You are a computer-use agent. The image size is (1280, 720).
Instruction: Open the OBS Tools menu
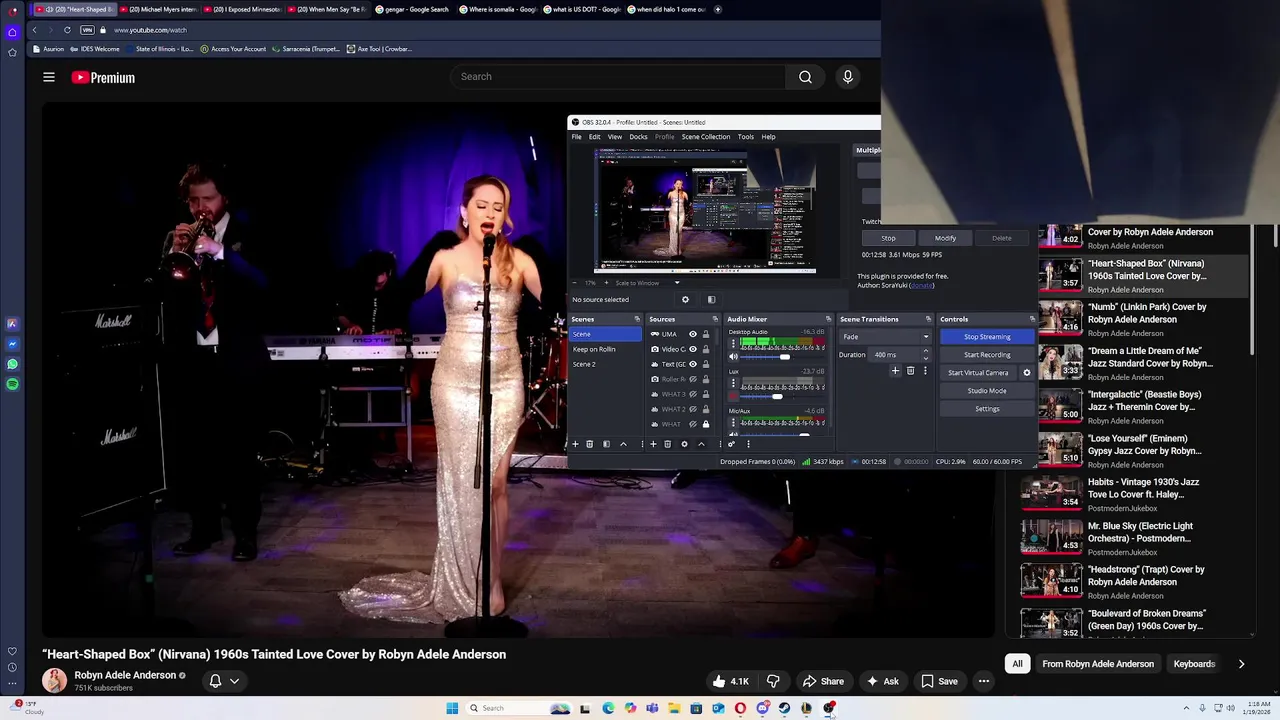pyautogui.click(x=746, y=137)
